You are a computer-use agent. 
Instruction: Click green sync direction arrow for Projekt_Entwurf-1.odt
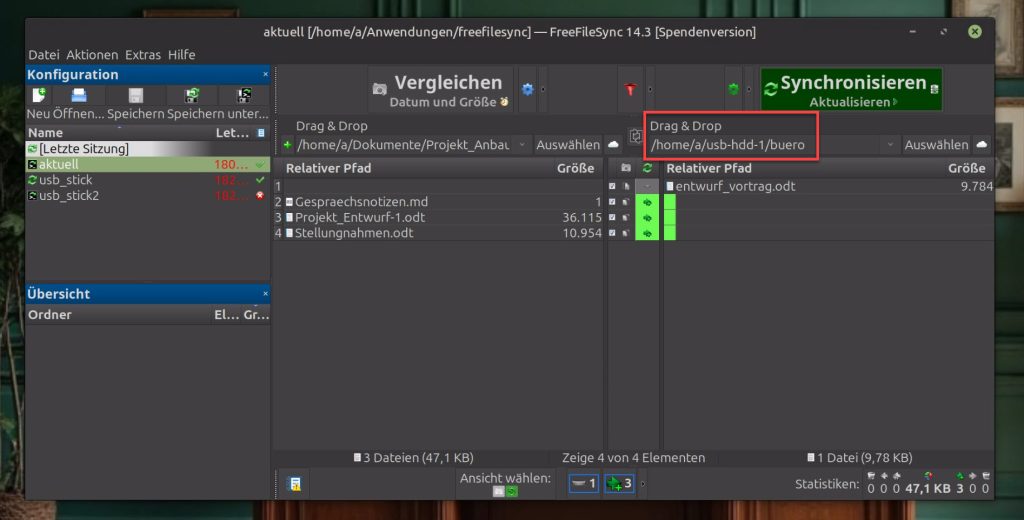647,218
